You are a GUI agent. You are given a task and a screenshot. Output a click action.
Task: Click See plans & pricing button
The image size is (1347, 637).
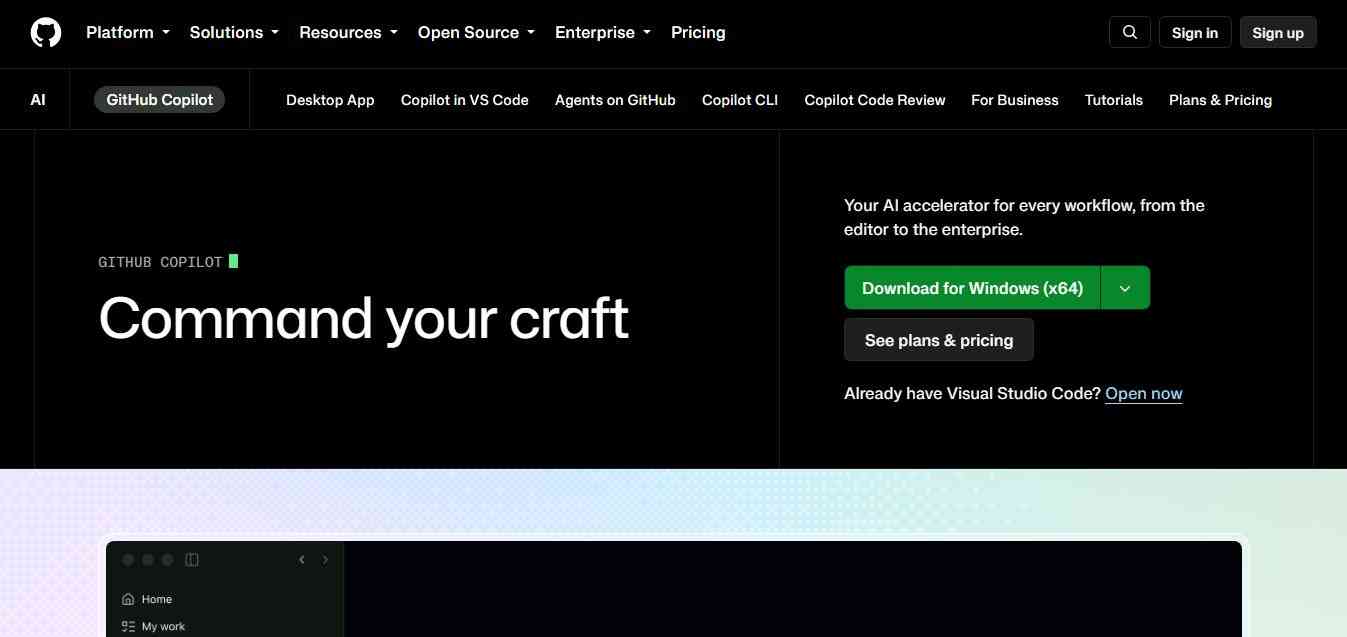click(939, 340)
